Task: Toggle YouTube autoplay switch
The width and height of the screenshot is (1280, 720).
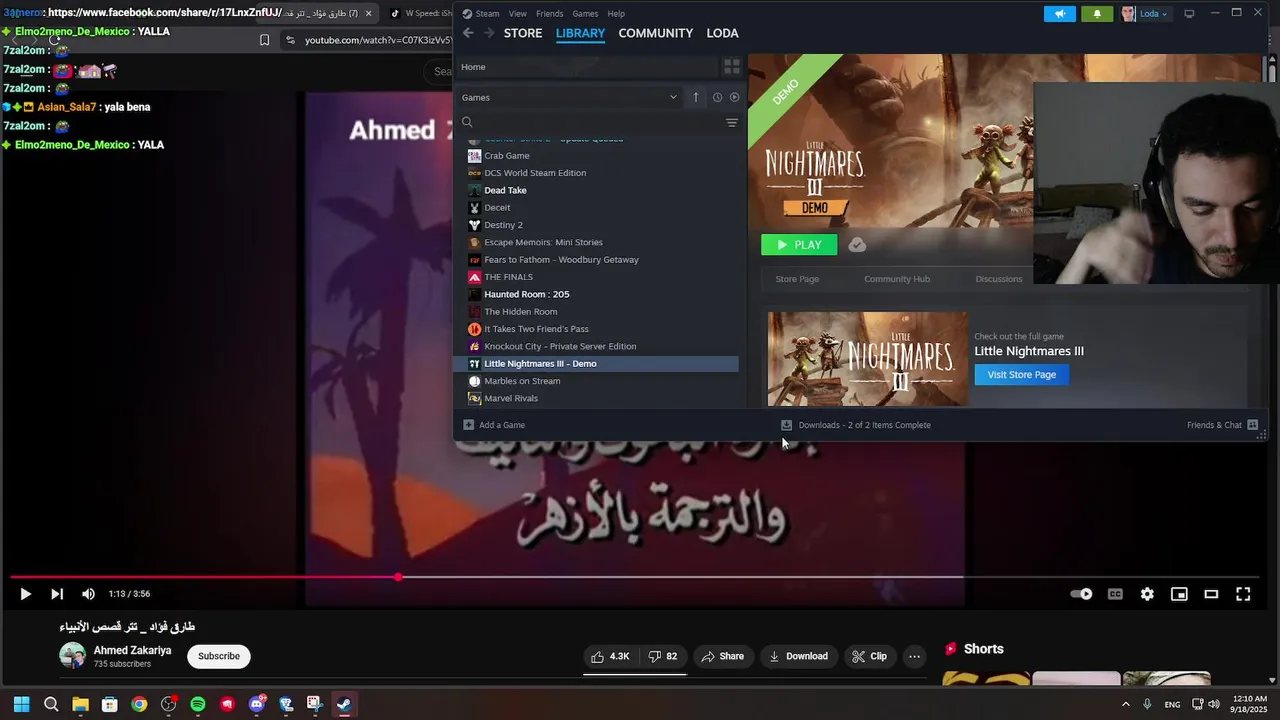Action: pyautogui.click(x=1082, y=594)
